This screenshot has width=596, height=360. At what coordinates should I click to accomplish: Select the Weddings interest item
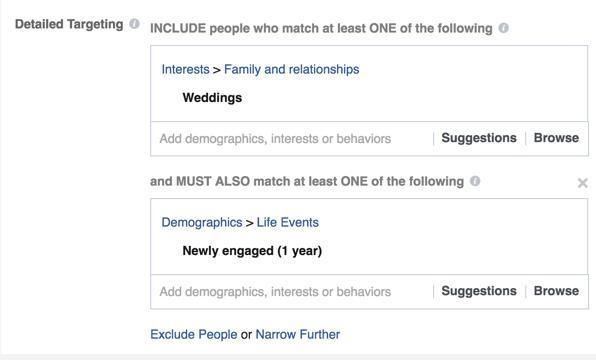(212, 98)
